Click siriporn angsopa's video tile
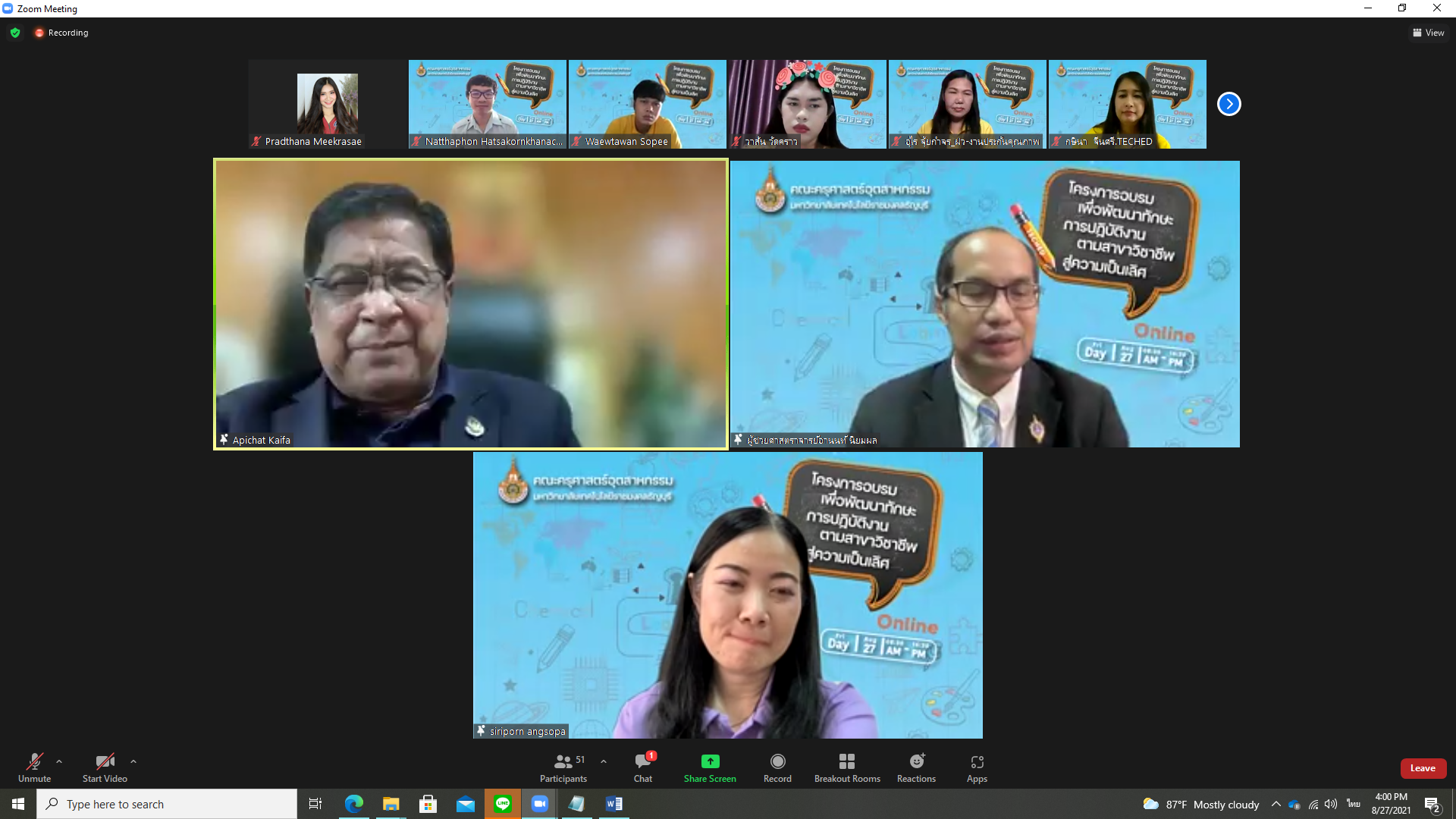 coord(728,595)
